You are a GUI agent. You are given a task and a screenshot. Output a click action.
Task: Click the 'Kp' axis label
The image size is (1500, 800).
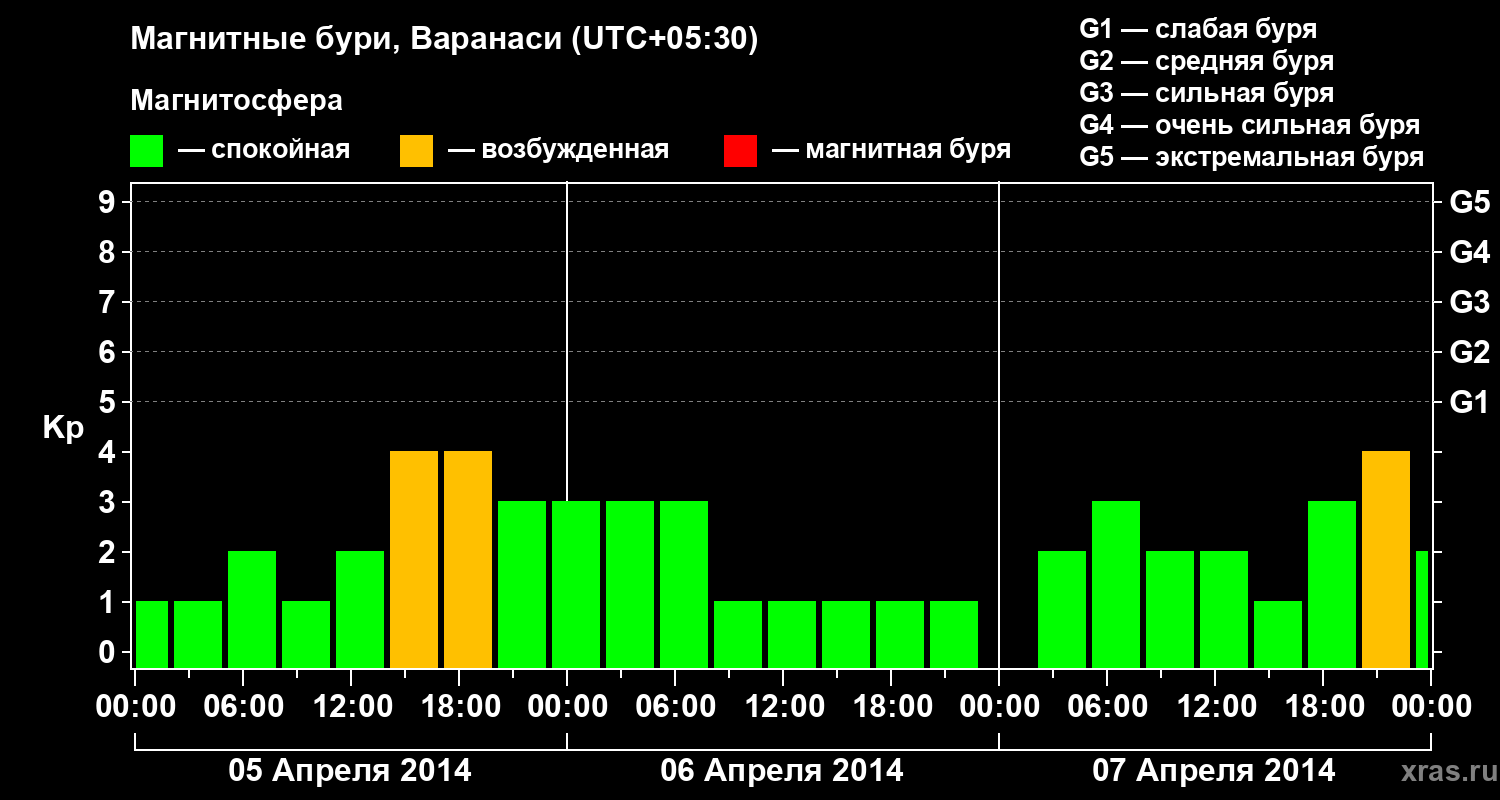pos(63,428)
